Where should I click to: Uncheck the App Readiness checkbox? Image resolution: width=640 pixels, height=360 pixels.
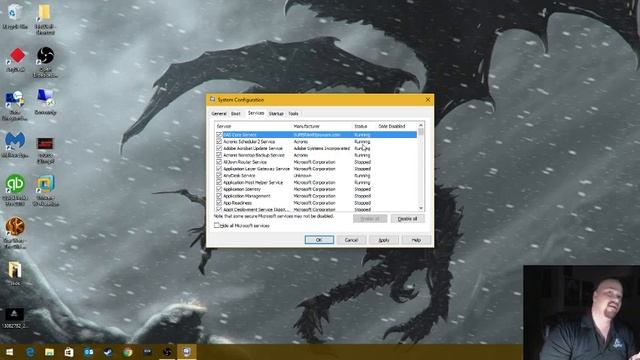tap(219, 202)
